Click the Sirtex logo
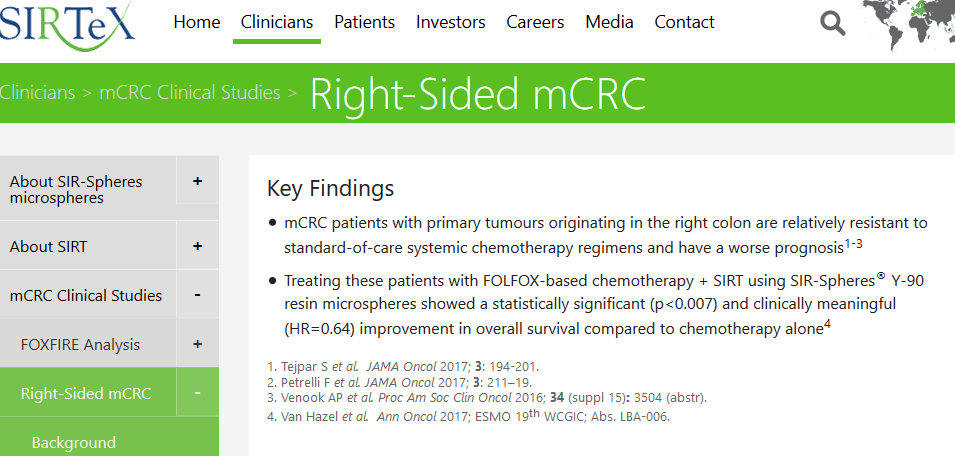Viewport: 955px width, 456px height. pos(67,26)
